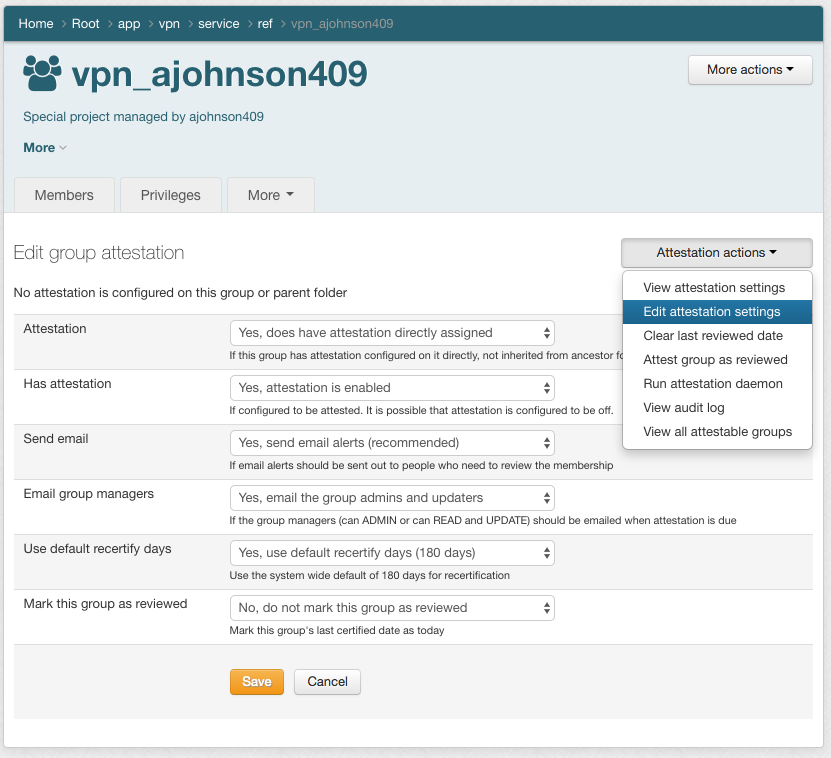
Task: Select Attest group as reviewed
Action: pos(715,360)
